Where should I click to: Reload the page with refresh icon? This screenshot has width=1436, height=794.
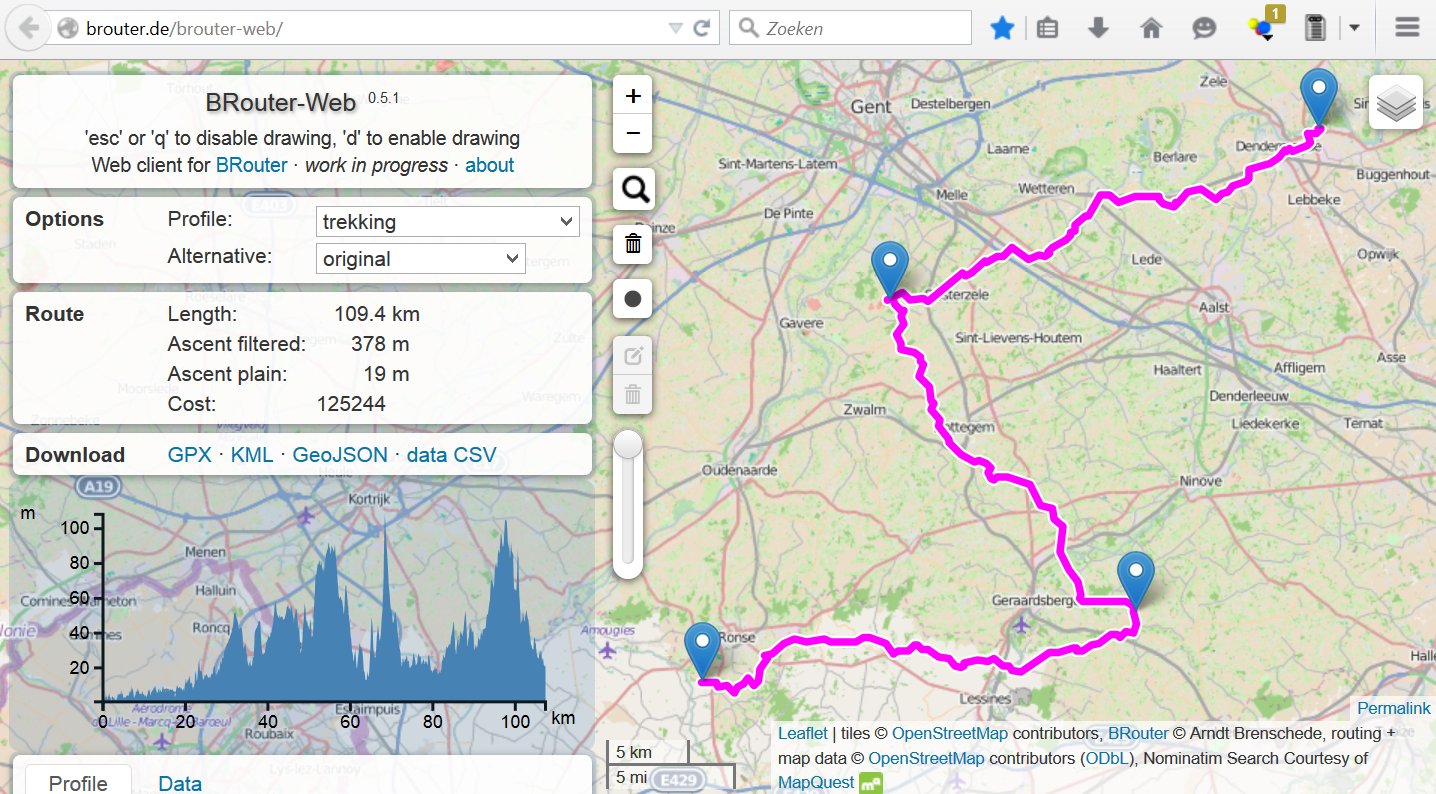click(x=702, y=28)
